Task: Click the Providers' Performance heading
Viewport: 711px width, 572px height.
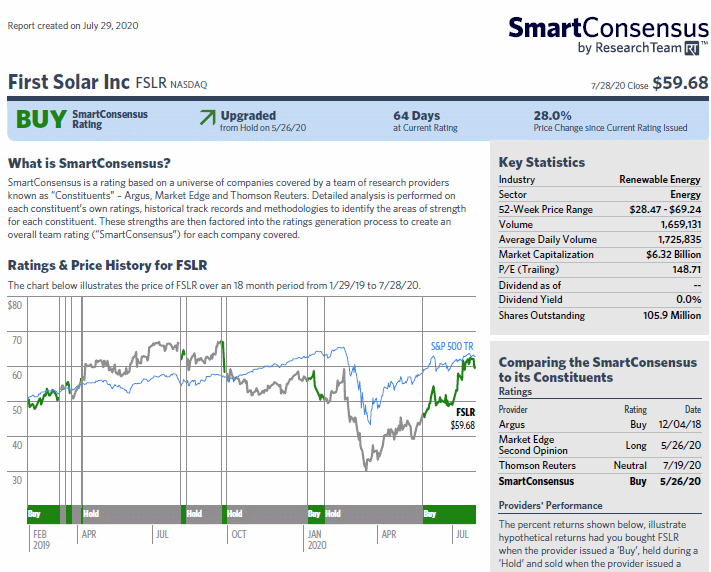Action: (550, 505)
